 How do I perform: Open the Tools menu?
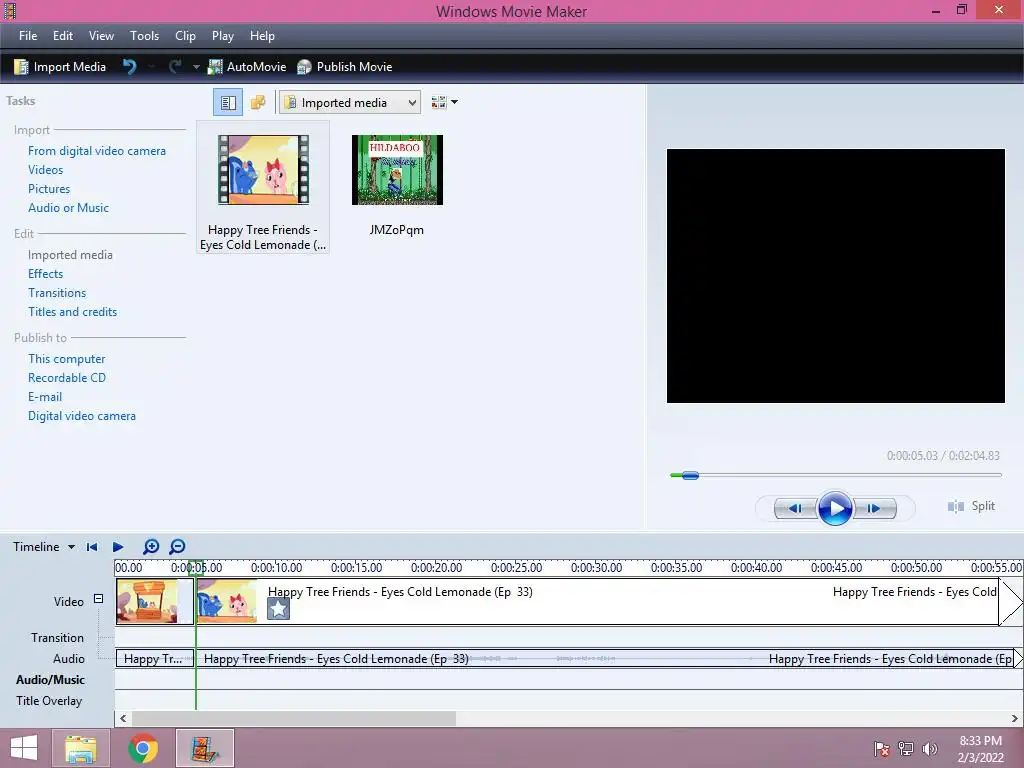tap(144, 36)
